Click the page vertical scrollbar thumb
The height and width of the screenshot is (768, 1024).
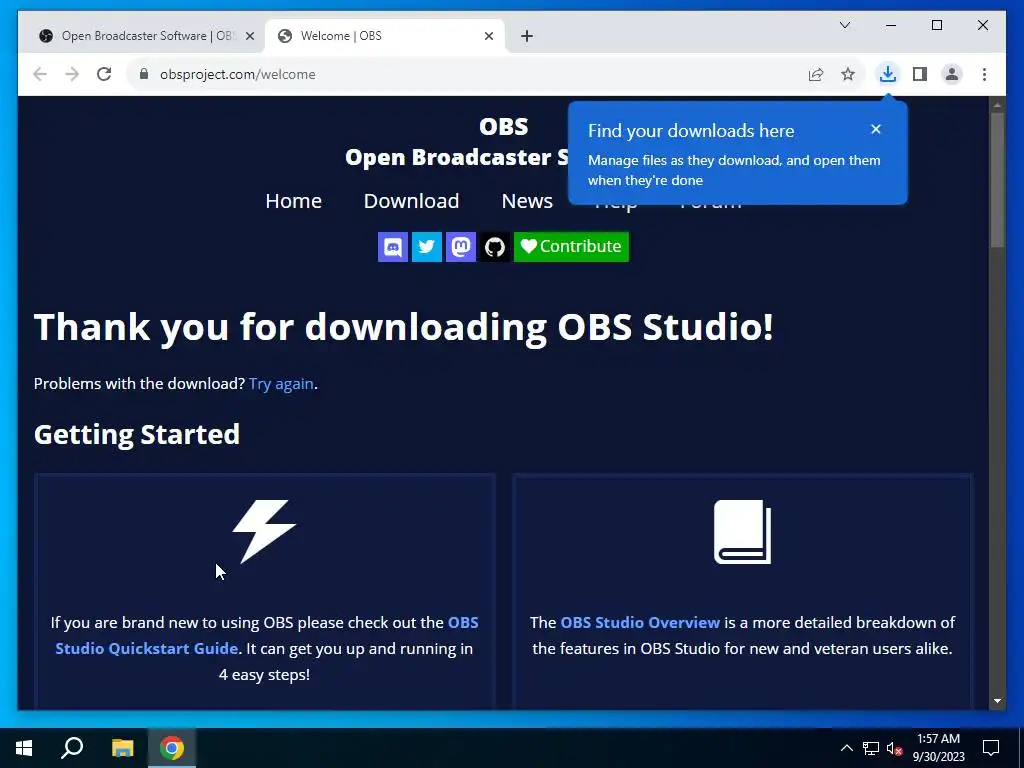click(x=997, y=180)
